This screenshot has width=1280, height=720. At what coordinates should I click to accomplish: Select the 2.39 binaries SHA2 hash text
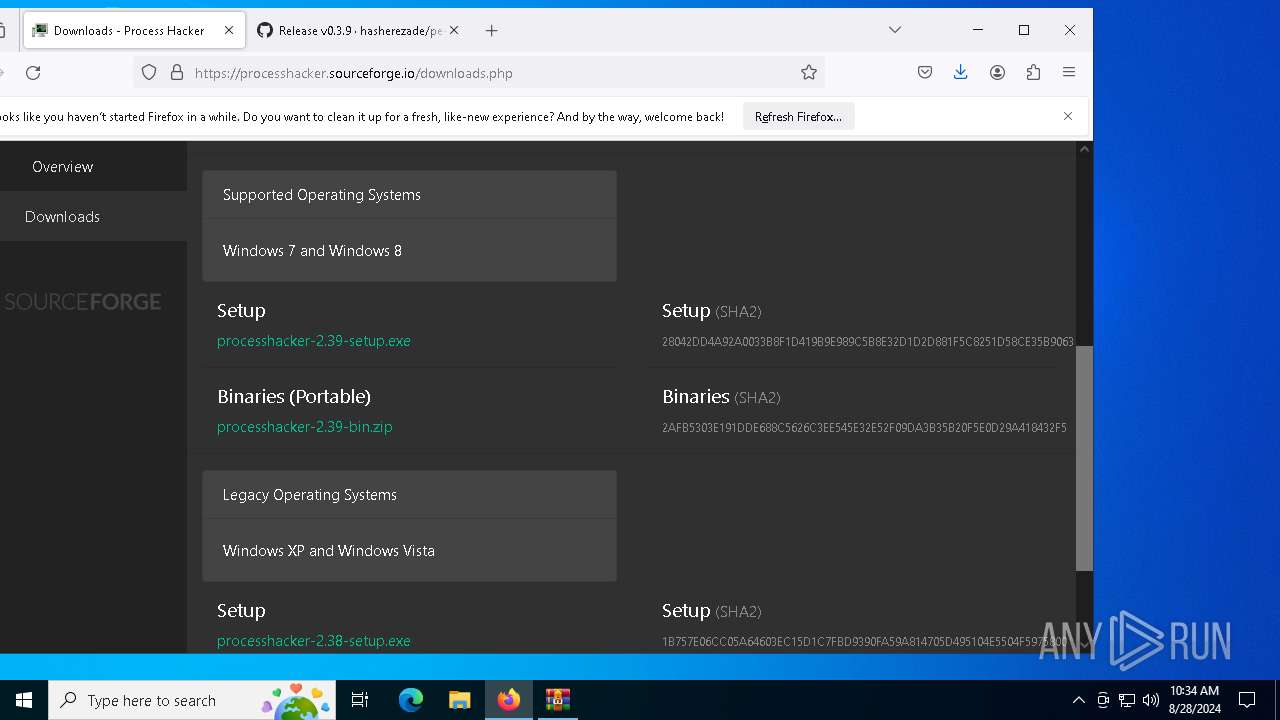point(864,428)
